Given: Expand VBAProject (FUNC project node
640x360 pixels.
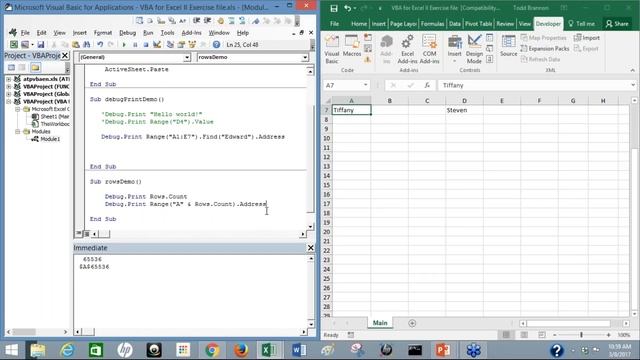Looking at the screenshot, I should (x=9, y=87).
